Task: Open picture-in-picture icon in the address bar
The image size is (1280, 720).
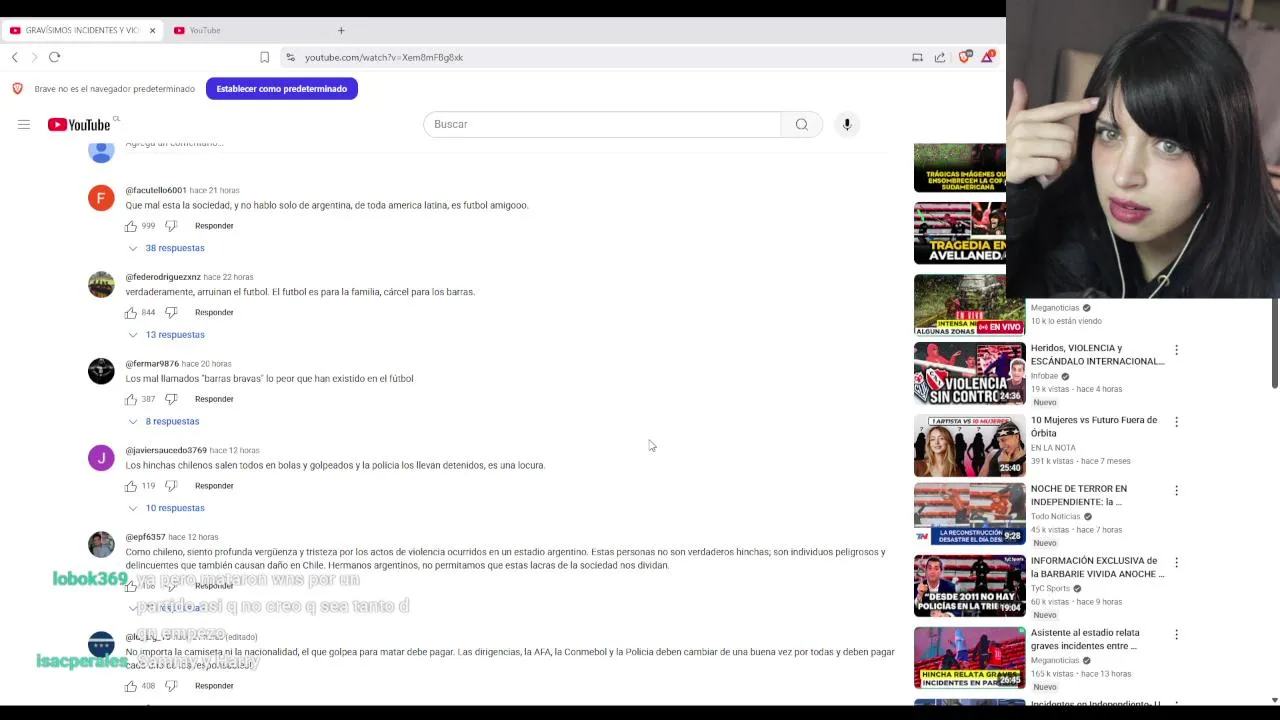Action: (917, 57)
